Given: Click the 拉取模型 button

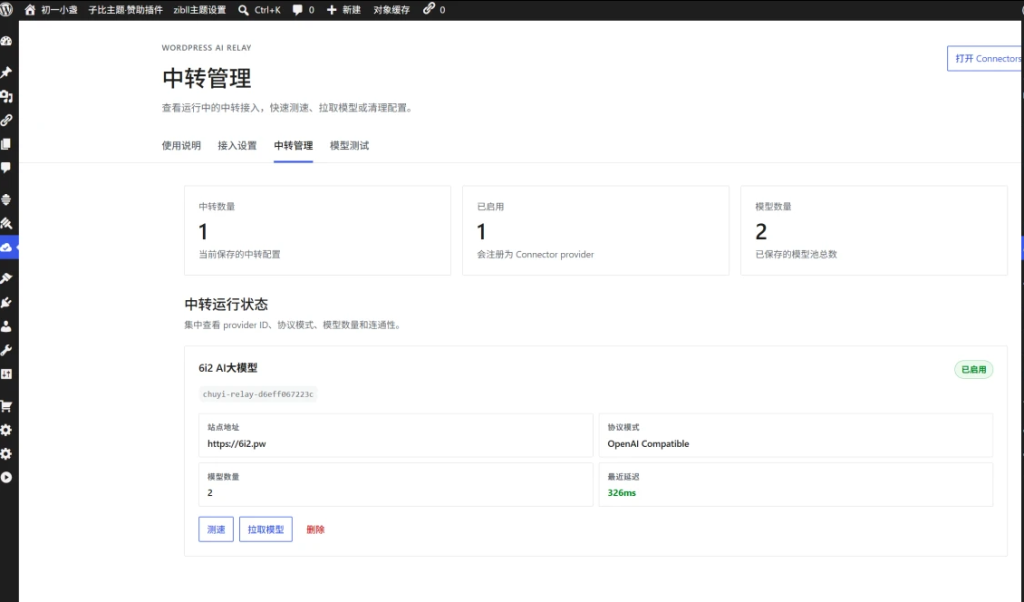Looking at the screenshot, I should click(266, 530).
